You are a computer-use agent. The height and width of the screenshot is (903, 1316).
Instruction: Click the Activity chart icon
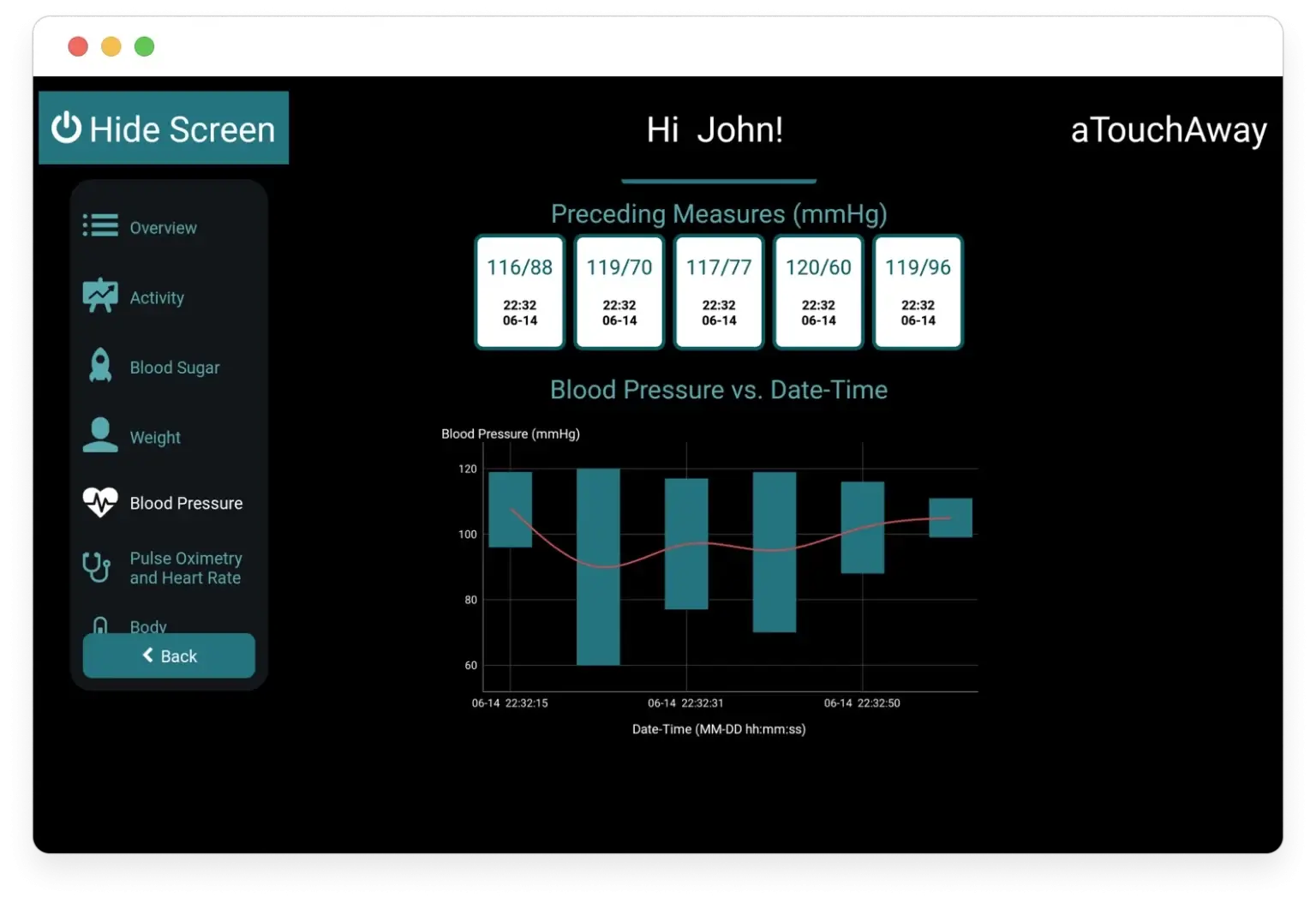[100, 296]
